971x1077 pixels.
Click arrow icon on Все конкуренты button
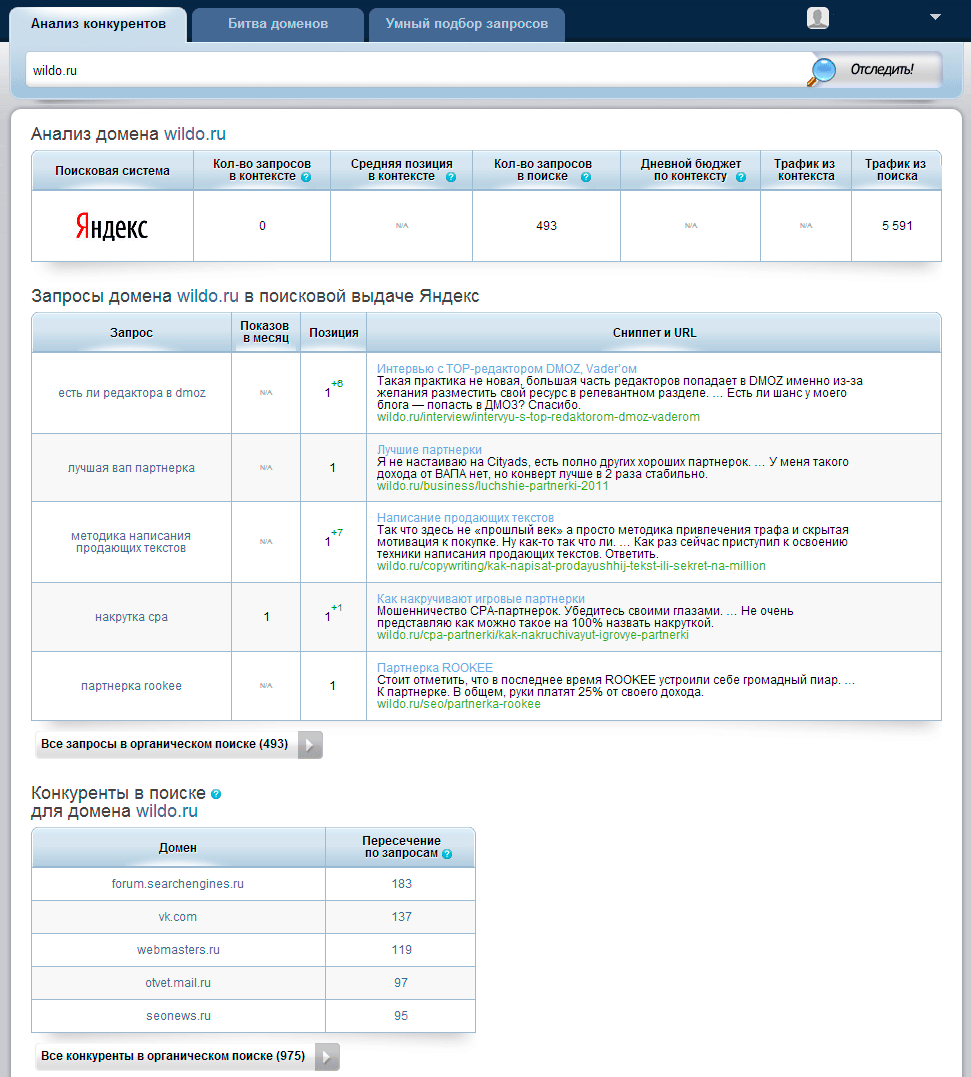[x=328, y=1057]
